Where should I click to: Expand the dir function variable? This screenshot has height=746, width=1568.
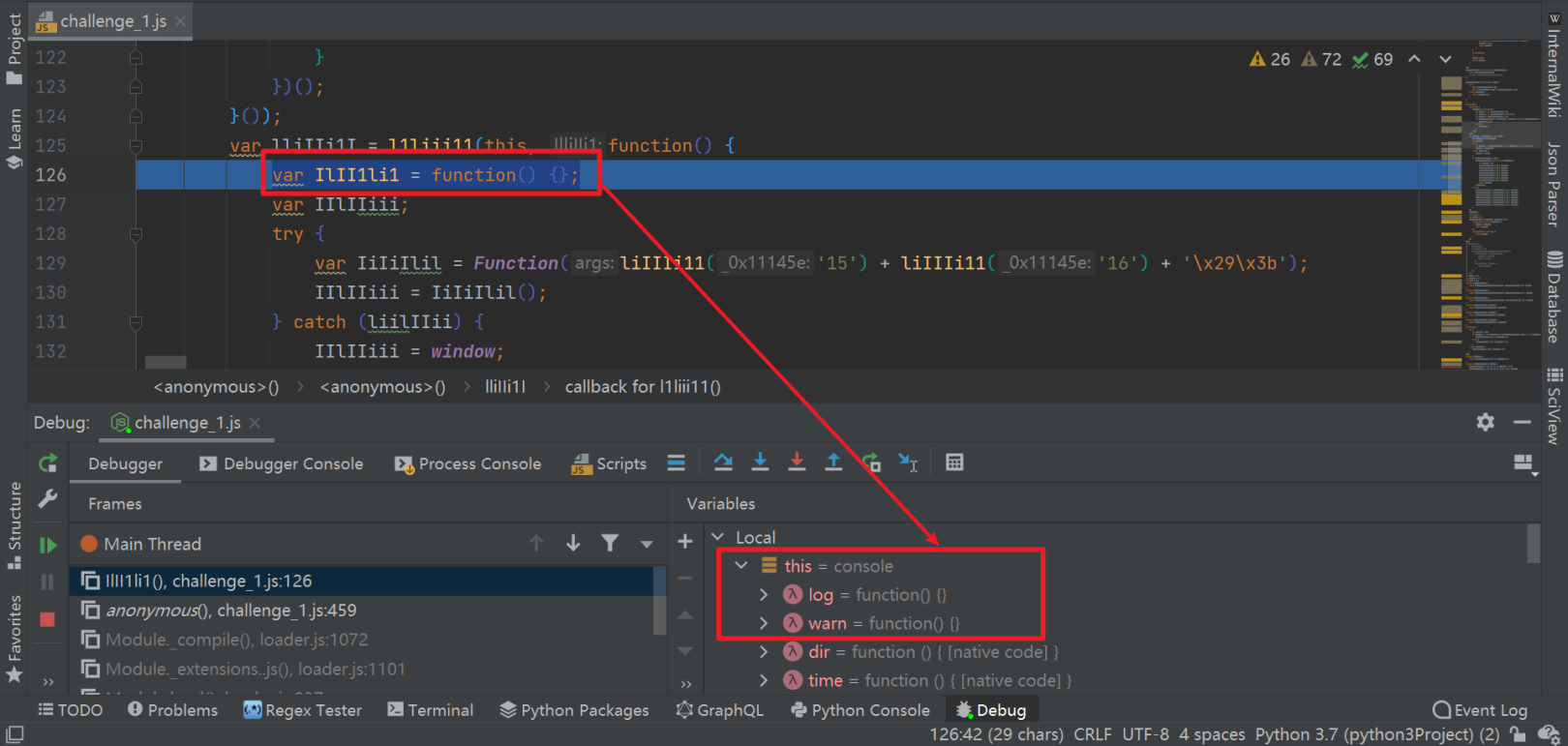tap(764, 651)
